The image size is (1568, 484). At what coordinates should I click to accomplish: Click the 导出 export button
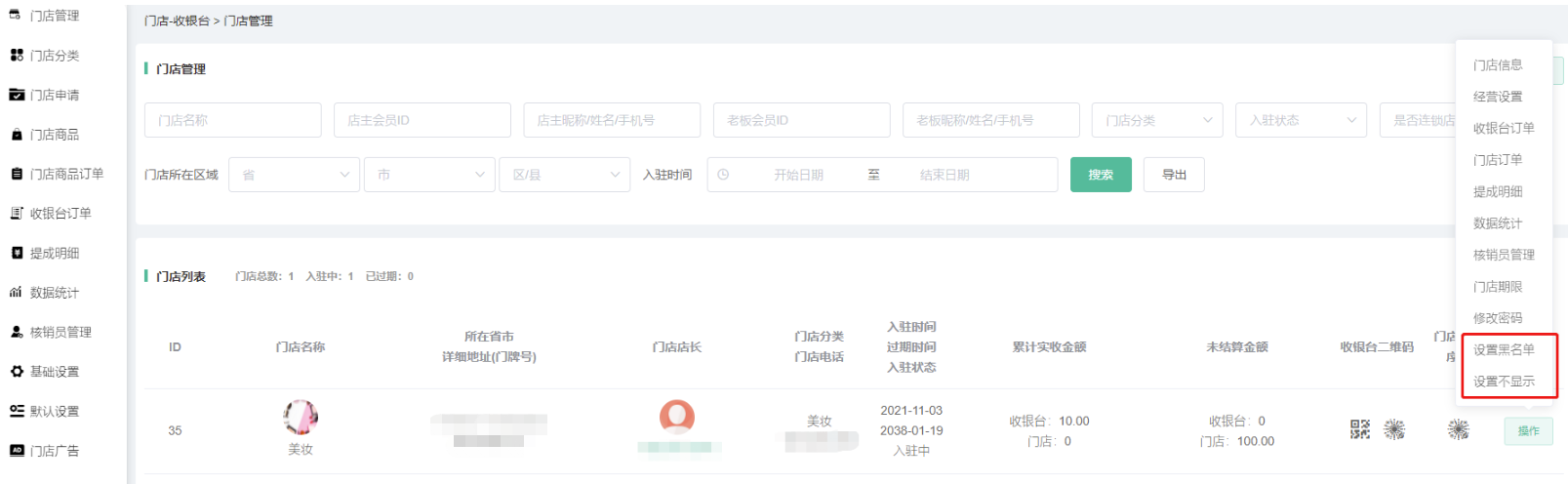point(1174,175)
